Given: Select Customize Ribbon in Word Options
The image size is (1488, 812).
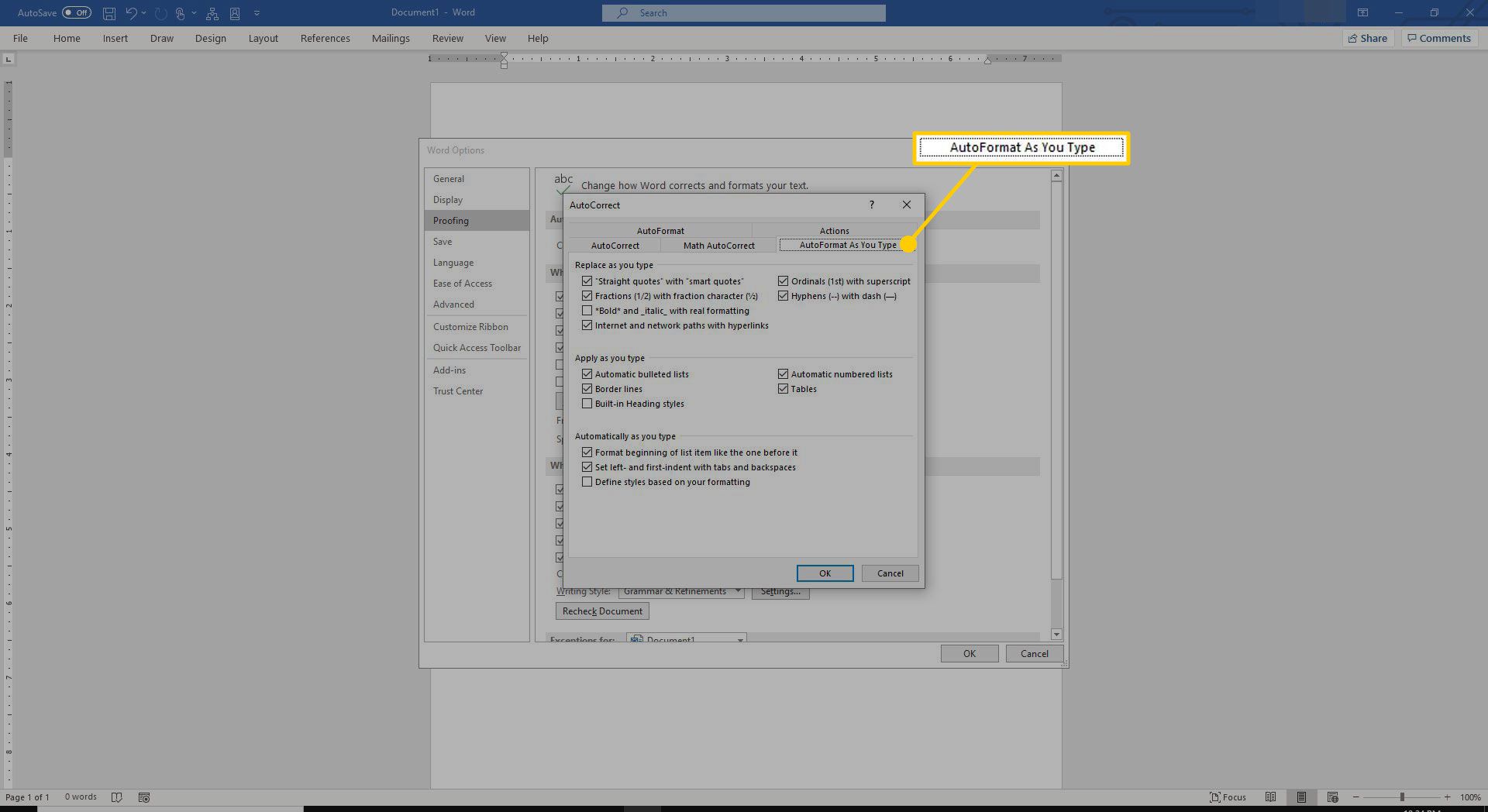Looking at the screenshot, I should 477,327.
